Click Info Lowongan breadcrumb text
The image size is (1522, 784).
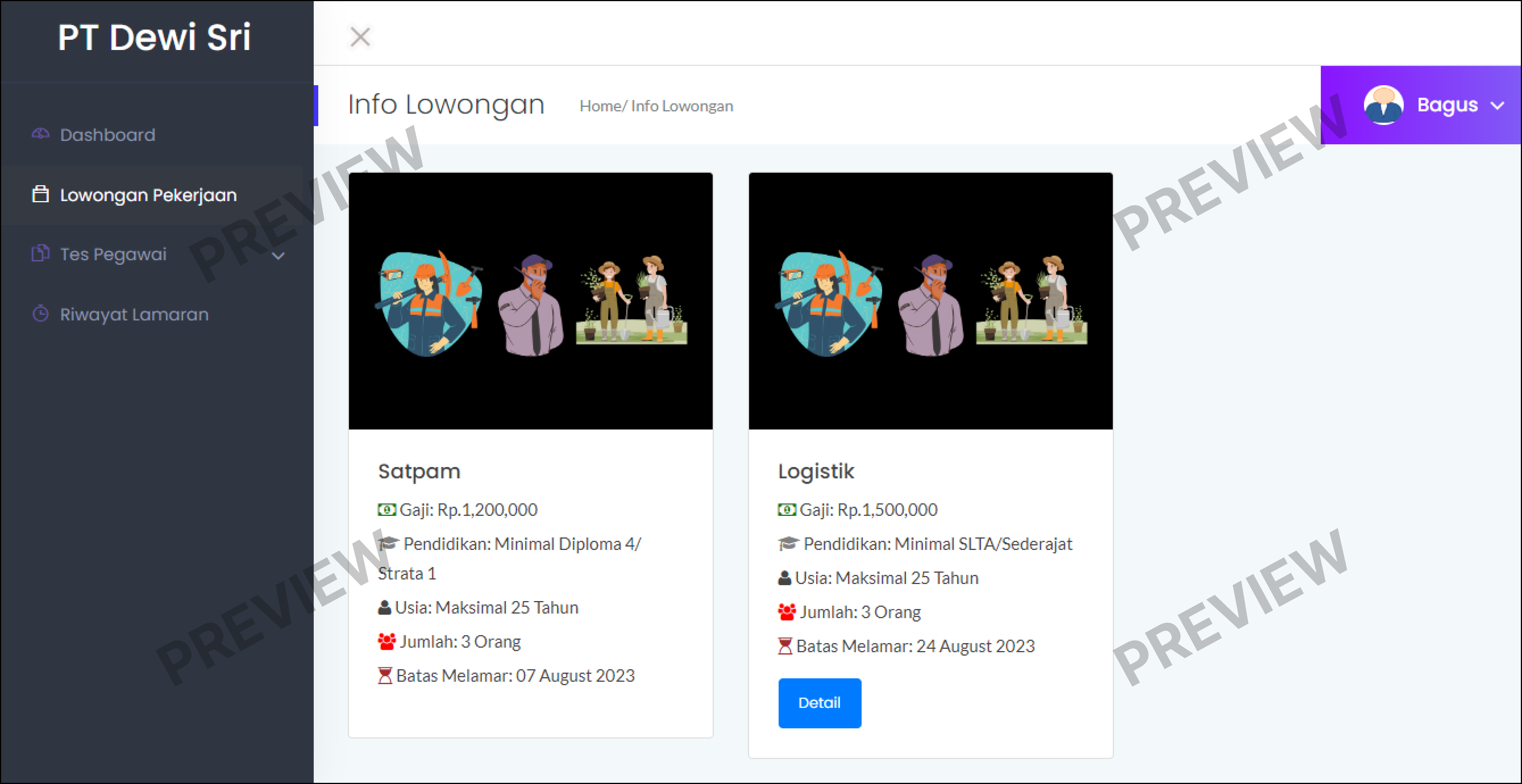[x=682, y=106]
